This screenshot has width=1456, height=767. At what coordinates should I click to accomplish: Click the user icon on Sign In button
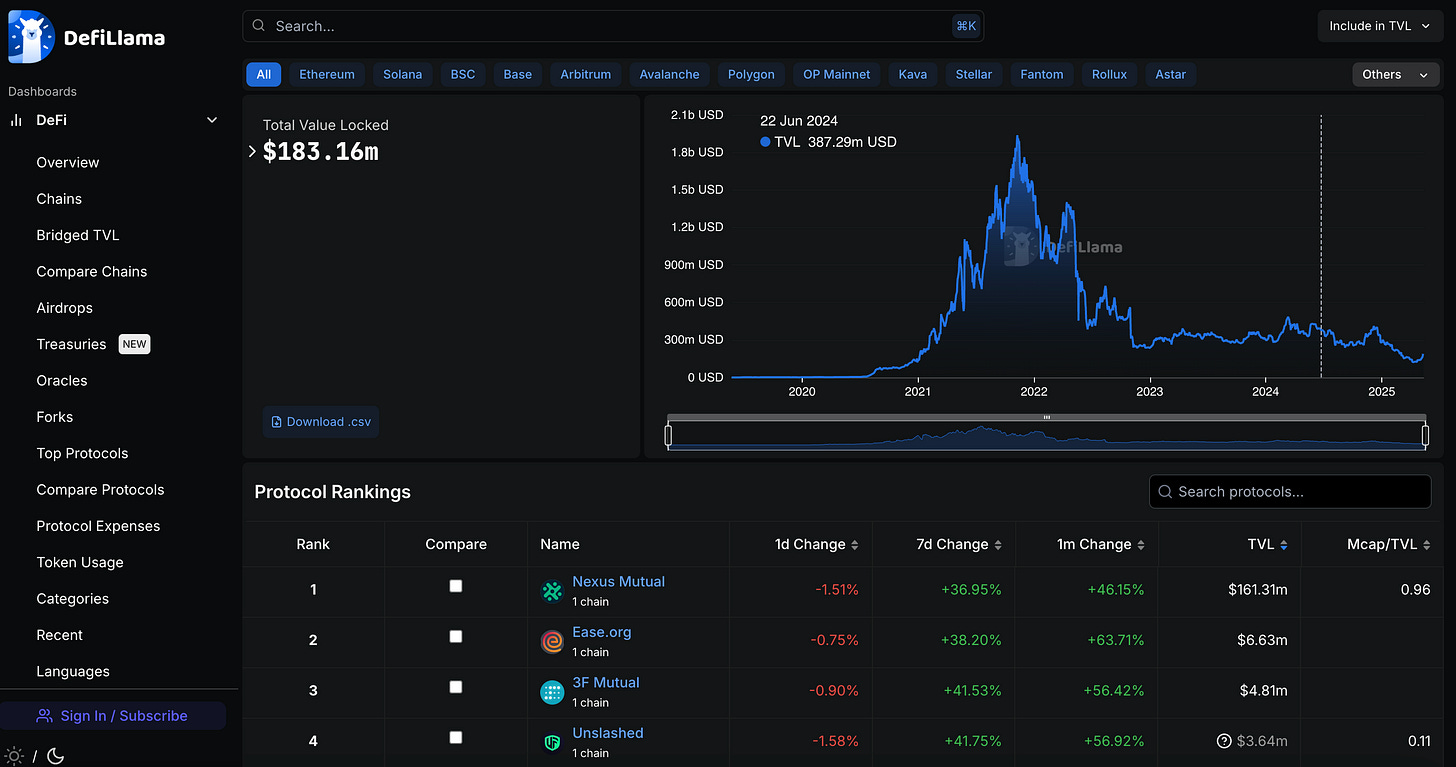[x=44, y=716]
